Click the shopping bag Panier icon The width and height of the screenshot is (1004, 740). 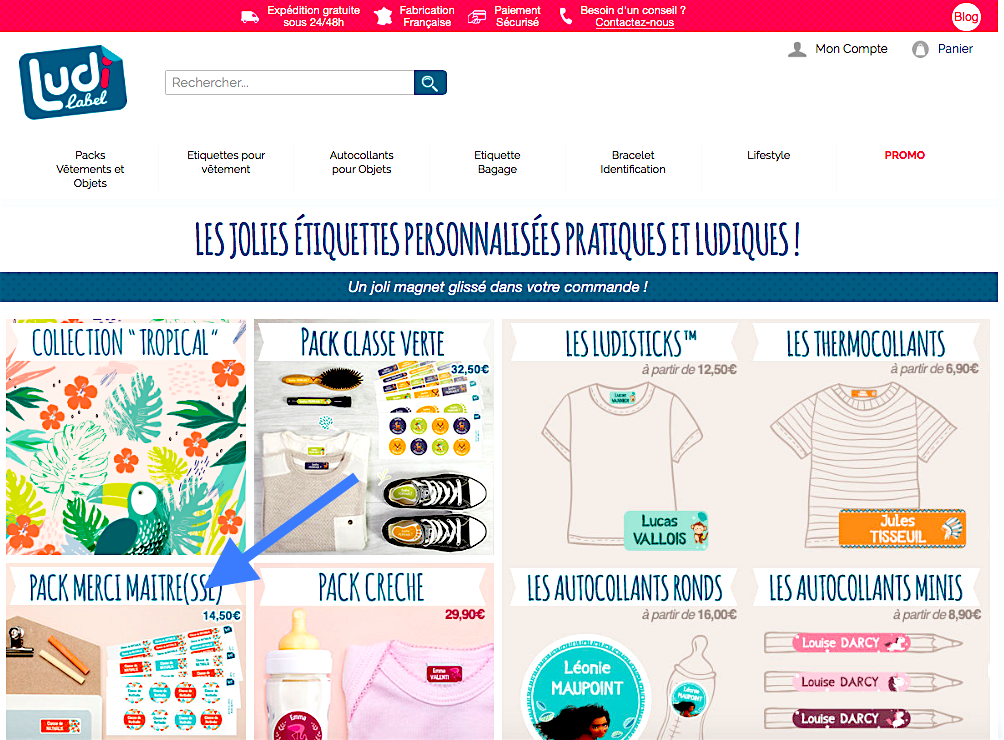[x=920, y=49]
